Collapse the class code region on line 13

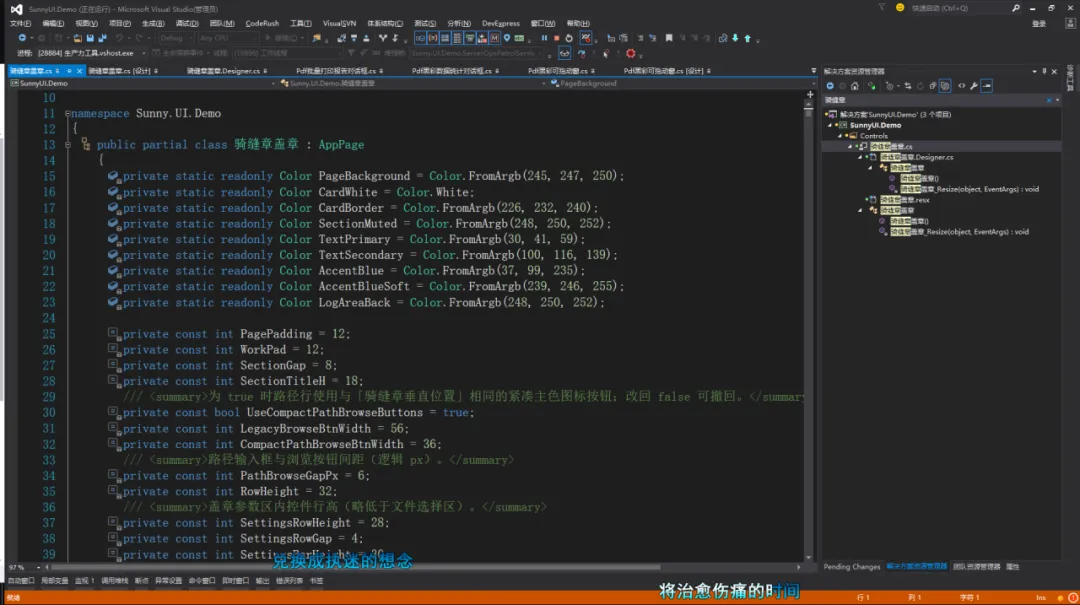point(68,145)
